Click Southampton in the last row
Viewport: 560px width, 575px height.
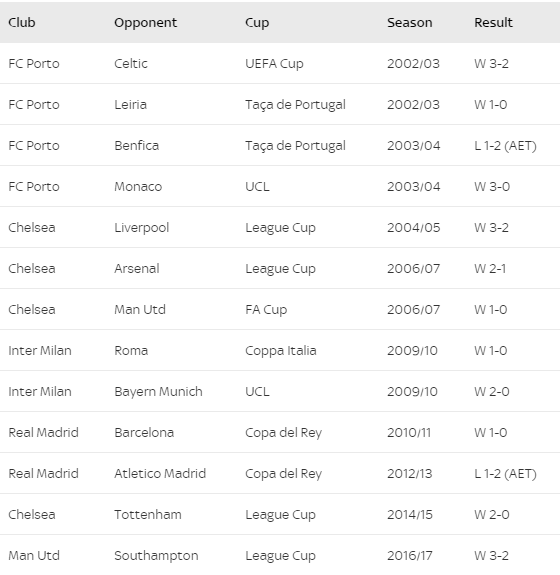tap(156, 556)
